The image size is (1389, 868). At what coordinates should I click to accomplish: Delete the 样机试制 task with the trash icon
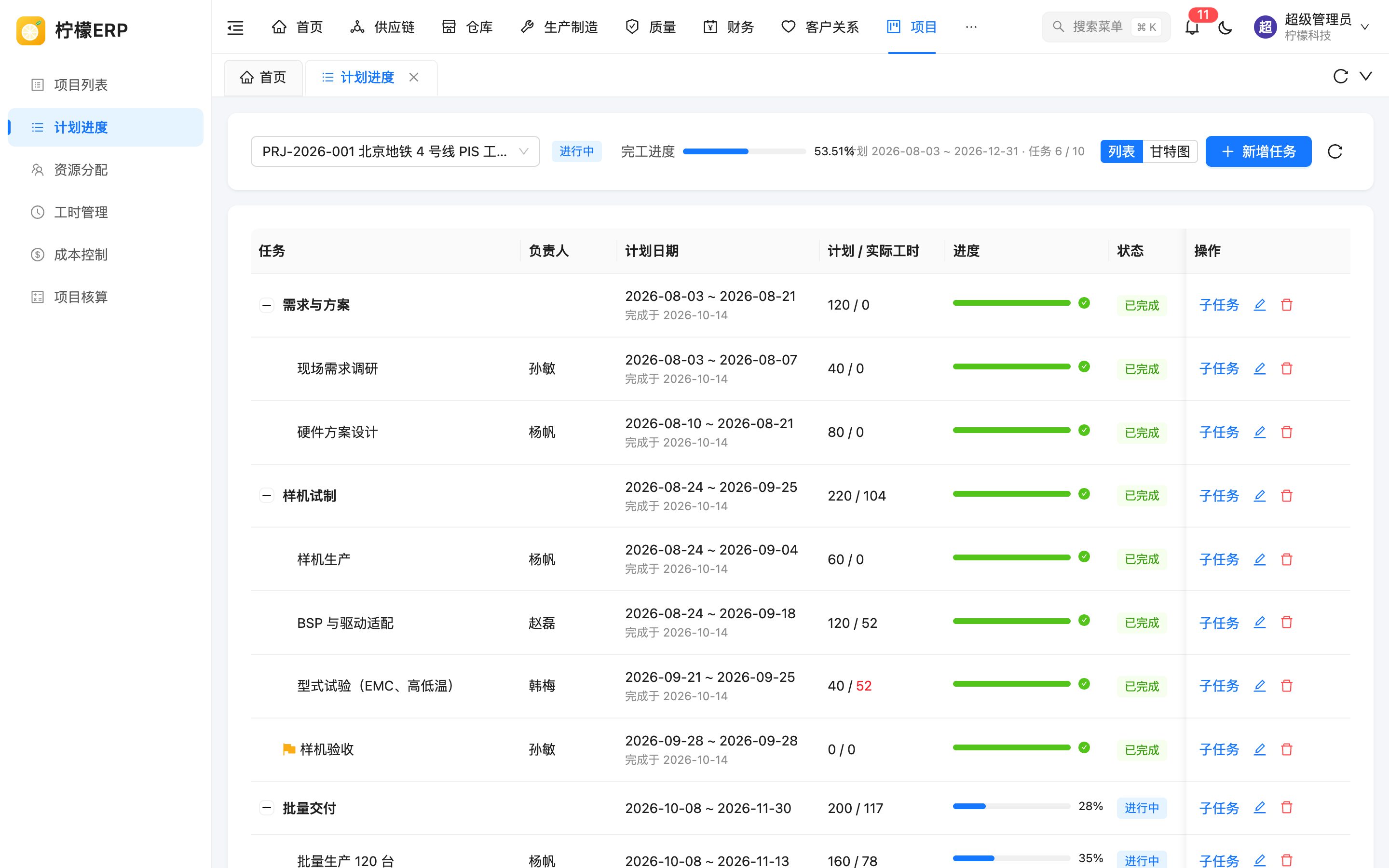pos(1286,495)
